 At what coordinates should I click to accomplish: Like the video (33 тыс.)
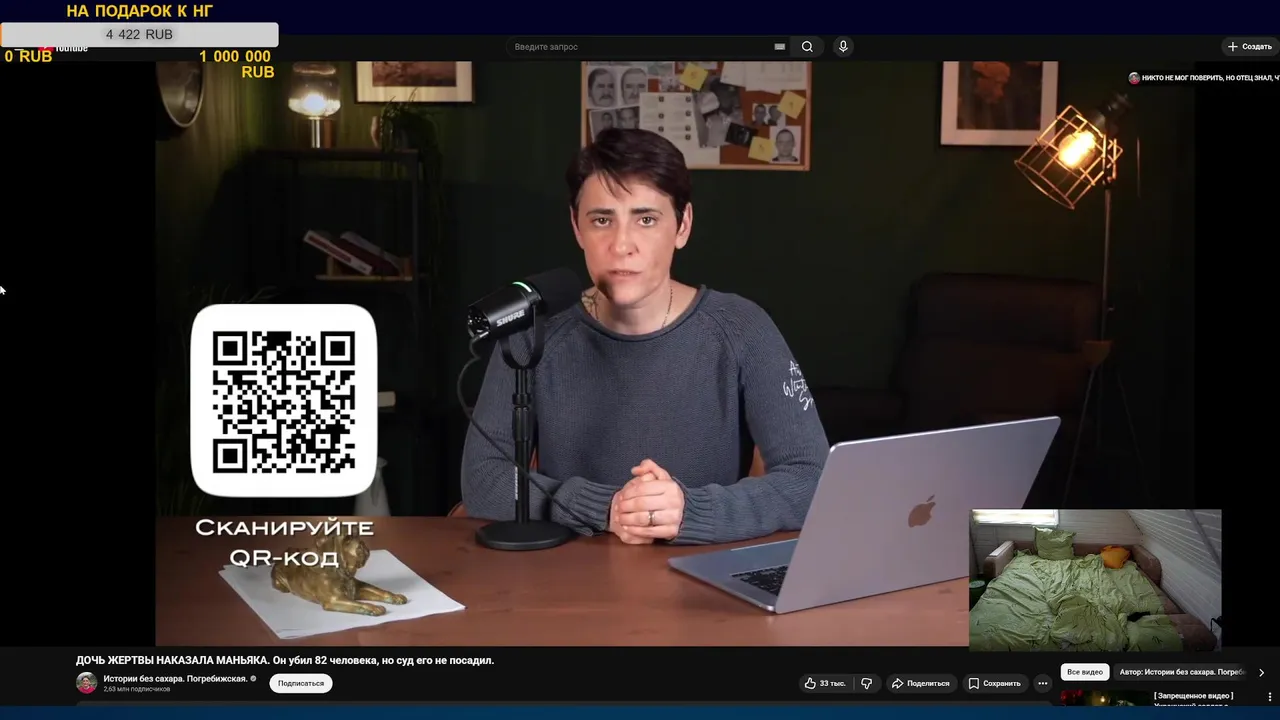[x=825, y=683]
